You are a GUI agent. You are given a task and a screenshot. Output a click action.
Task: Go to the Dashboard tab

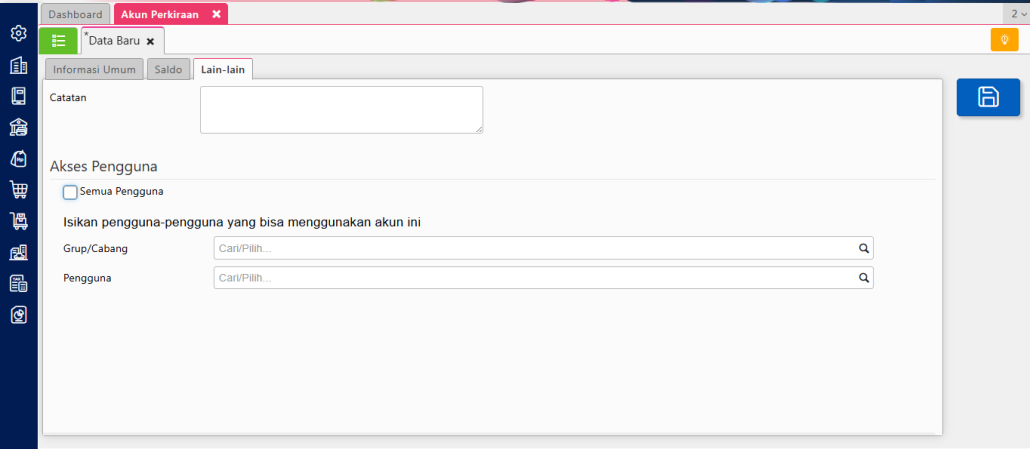point(76,14)
